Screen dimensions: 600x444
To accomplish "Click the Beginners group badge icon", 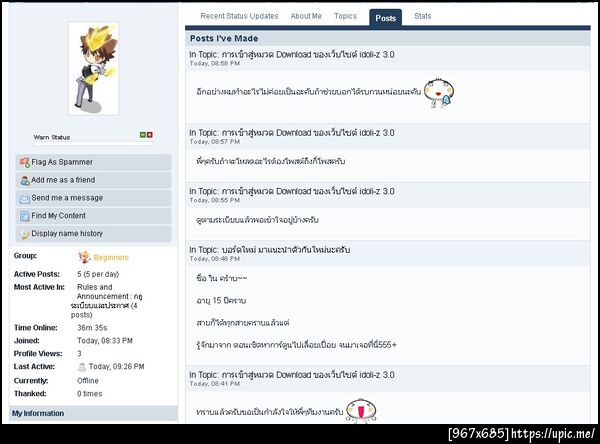I will point(84,257).
